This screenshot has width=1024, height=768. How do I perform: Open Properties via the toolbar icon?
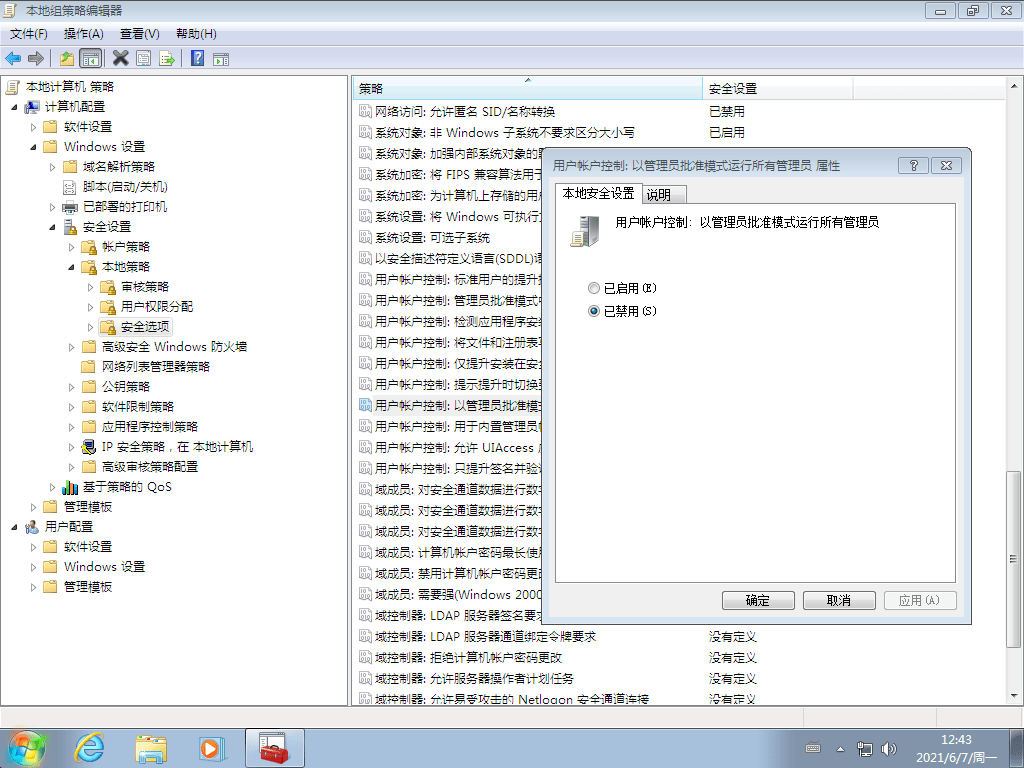click(x=143, y=58)
